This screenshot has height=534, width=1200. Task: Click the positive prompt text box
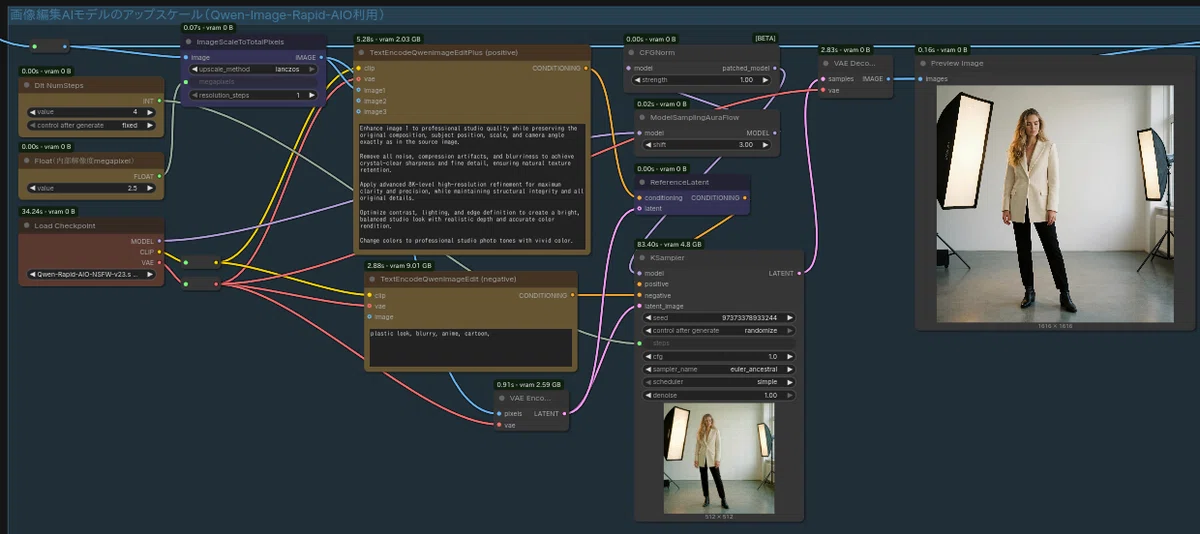coord(471,186)
